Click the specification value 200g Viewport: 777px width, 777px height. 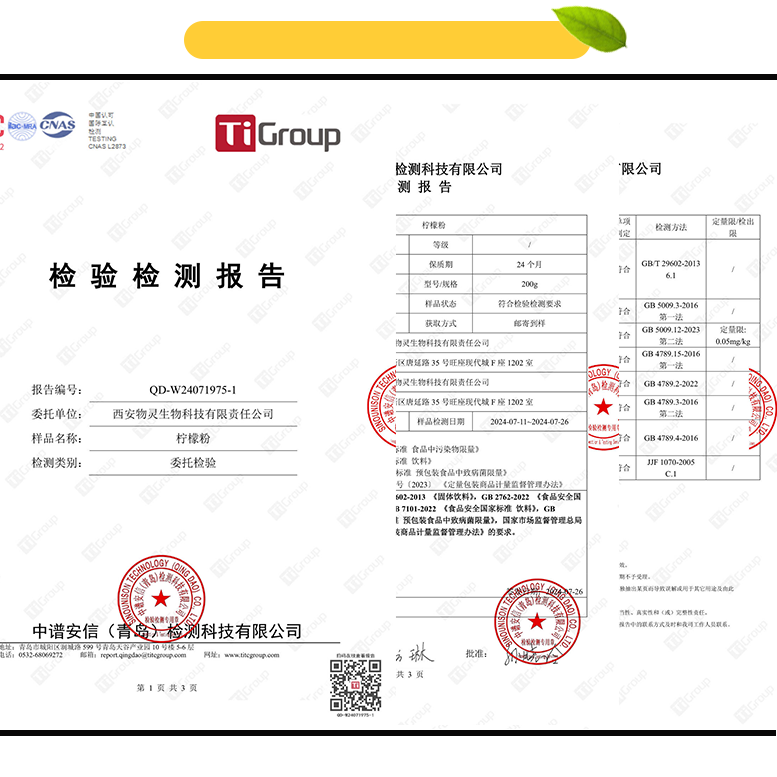(x=529, y=284)
